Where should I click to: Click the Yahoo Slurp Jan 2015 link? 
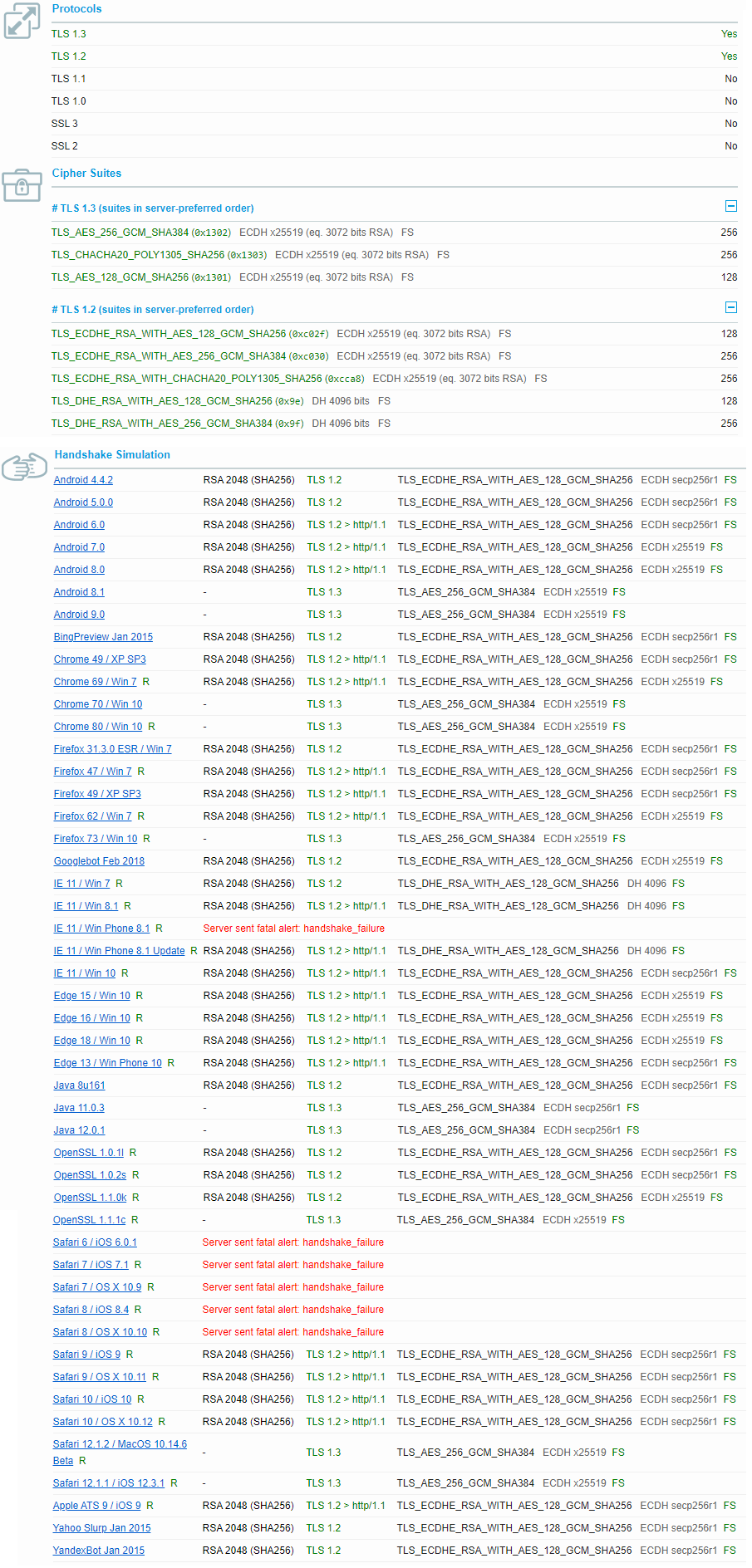coord(101,1528)
